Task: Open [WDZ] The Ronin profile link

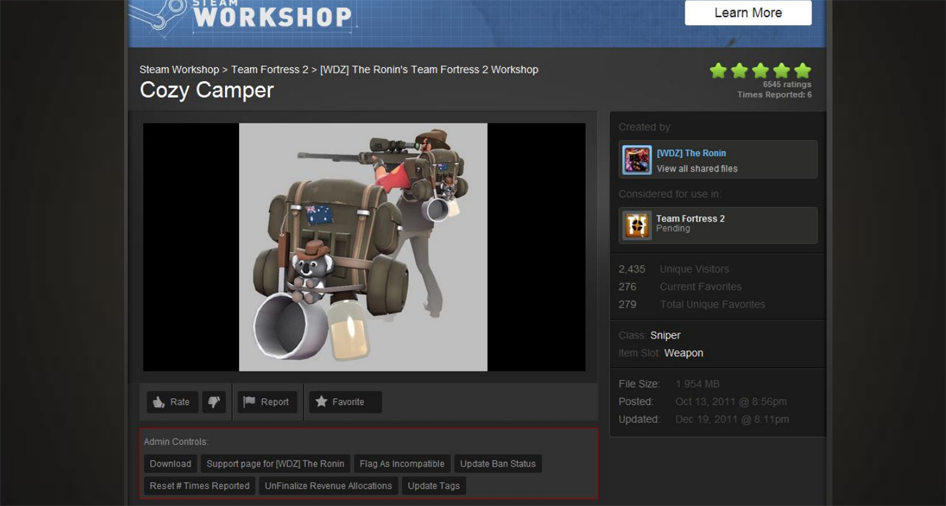Action: [691, 153]
